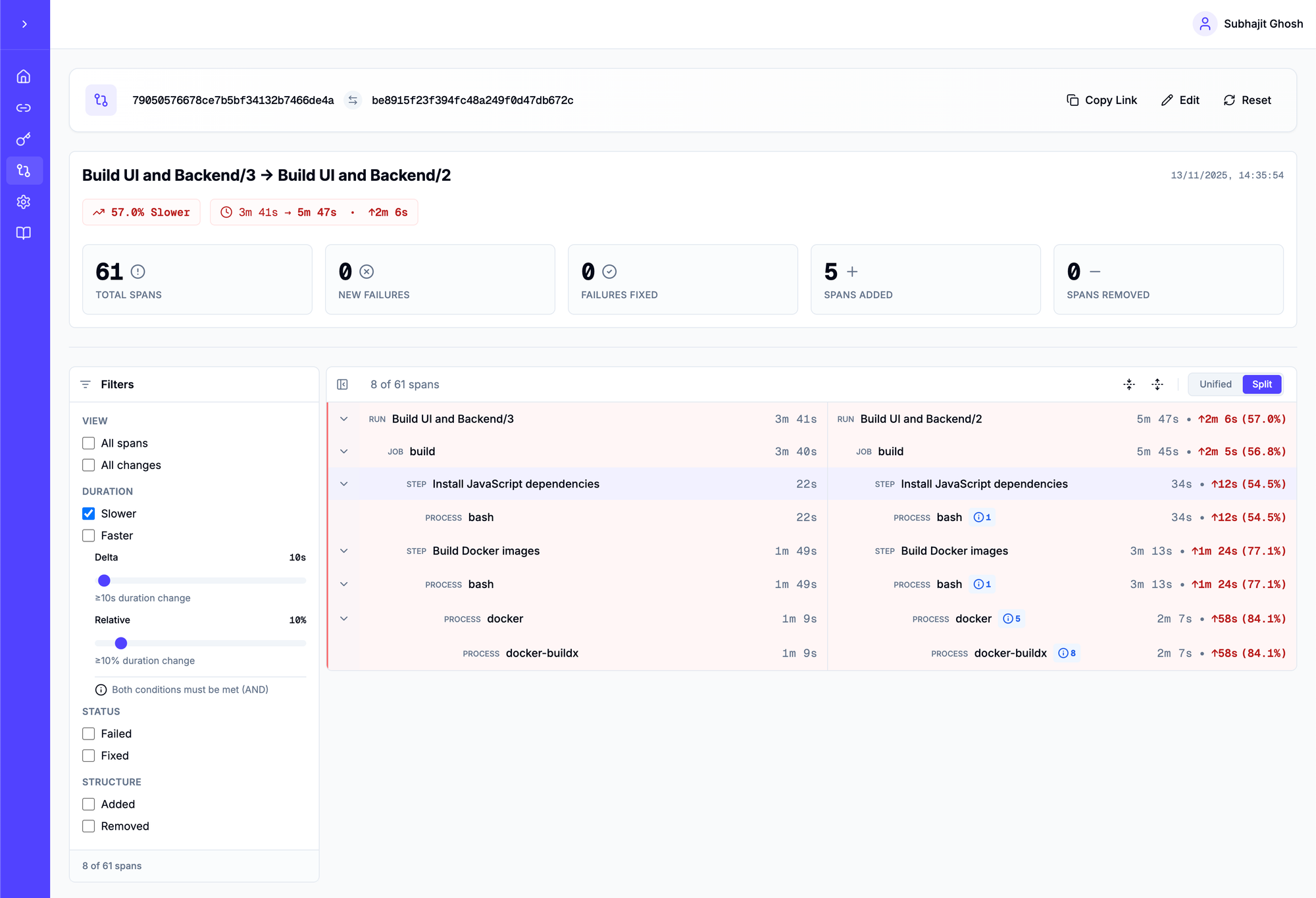Viewport: 1316px width, 898px height.
Task: Uncheck the Slower duration filter
Action: click(89, 513)
